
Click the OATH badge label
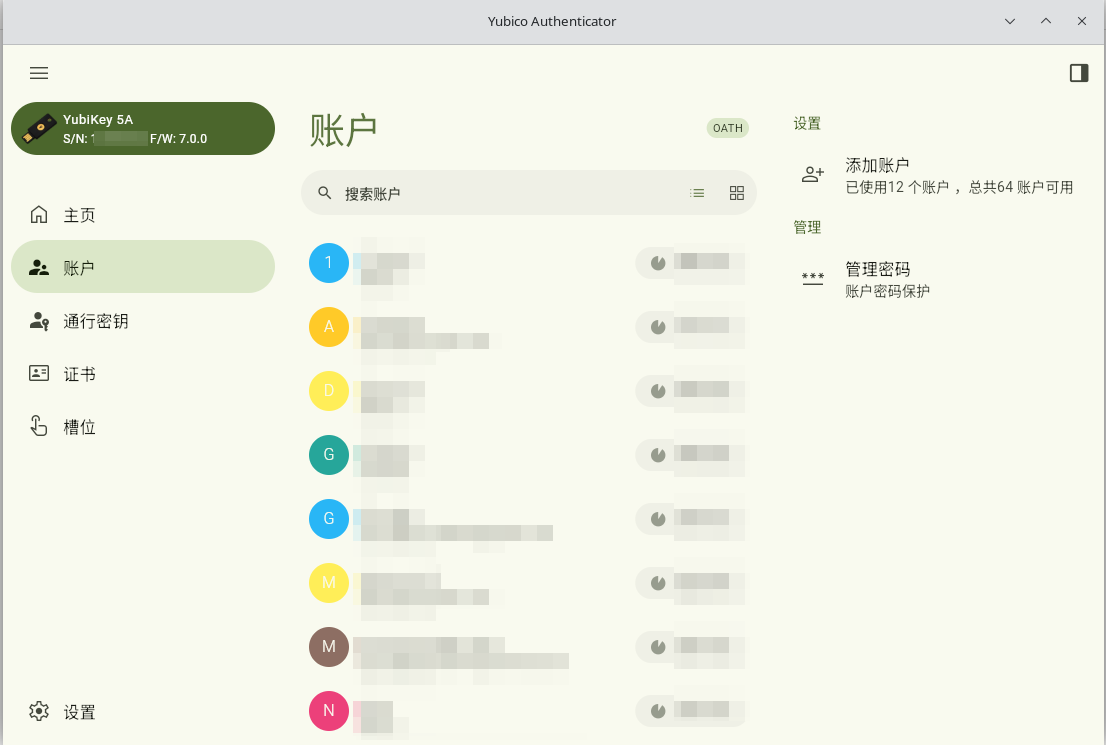pyautogui.click(x=727, y=128)
